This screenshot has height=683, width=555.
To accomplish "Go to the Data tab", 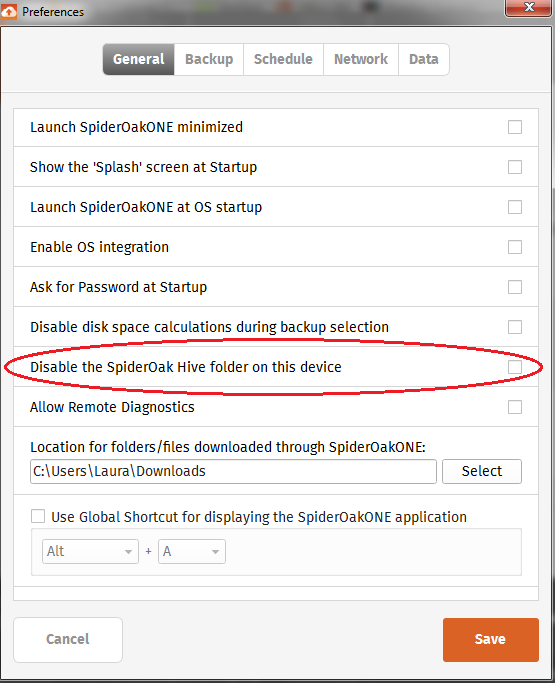I will tap(423, 59).
